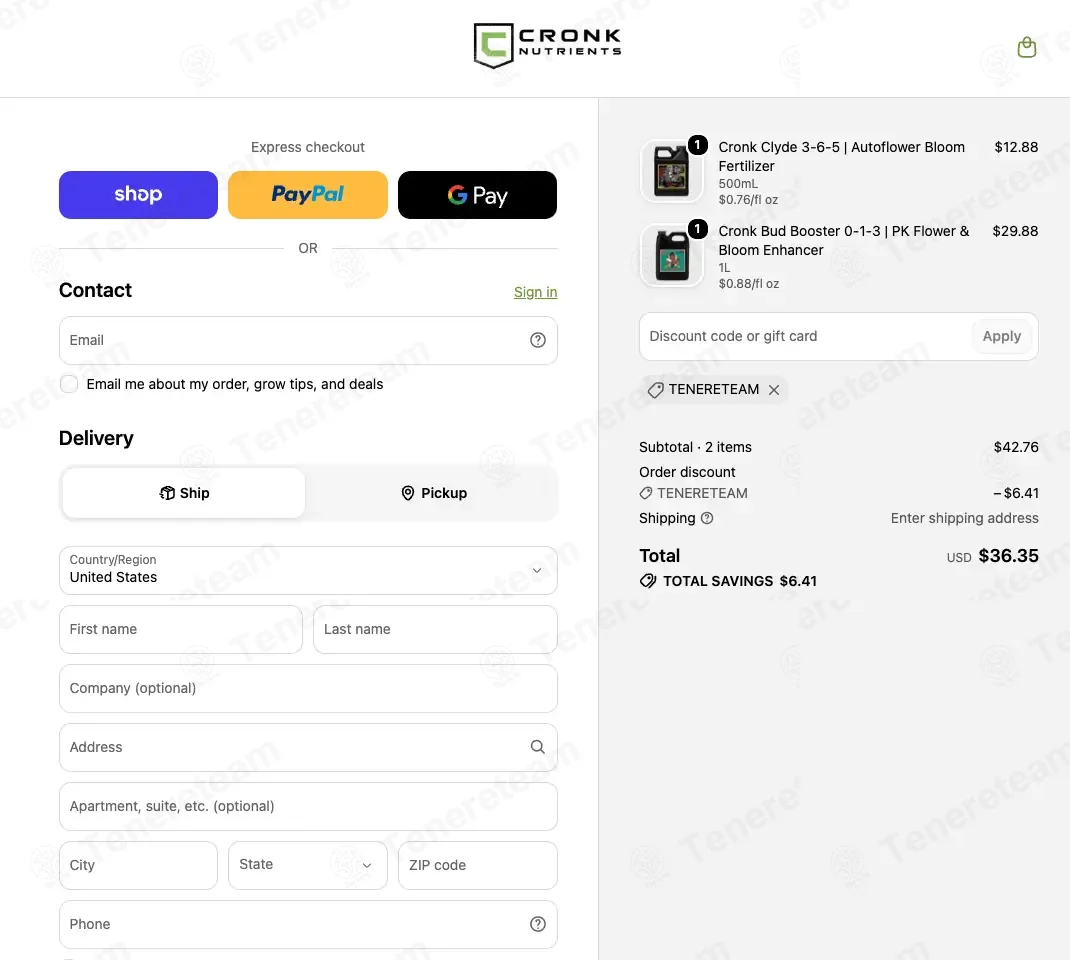Select the Ship delivery tab
This screenshot has width=1070, height=960.
[x=184, y=493]
